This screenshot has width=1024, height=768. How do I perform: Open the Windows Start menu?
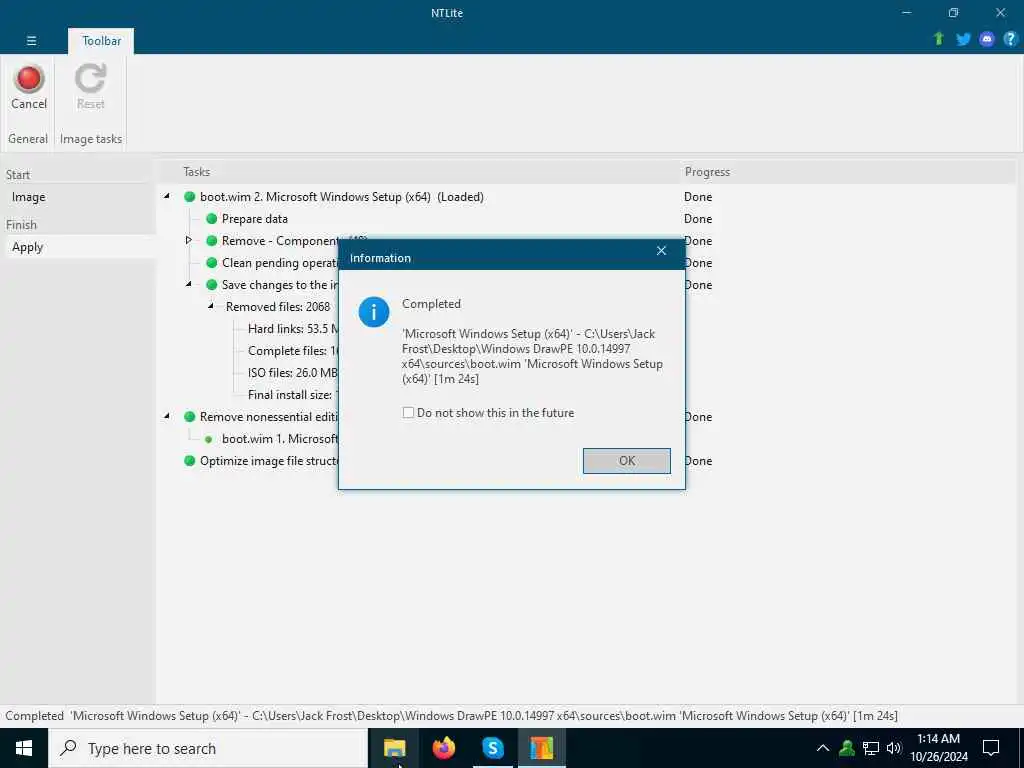(x=24, y=748)
